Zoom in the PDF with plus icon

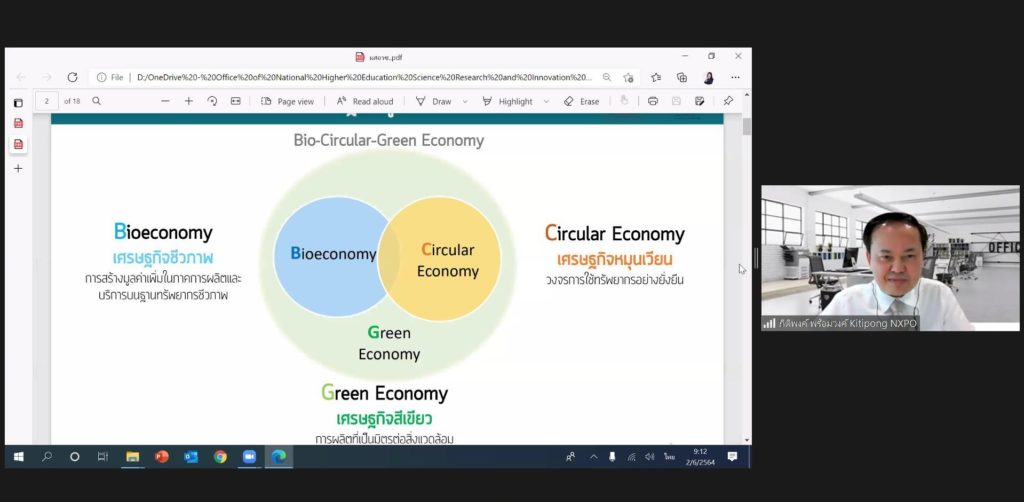[188, 101]
